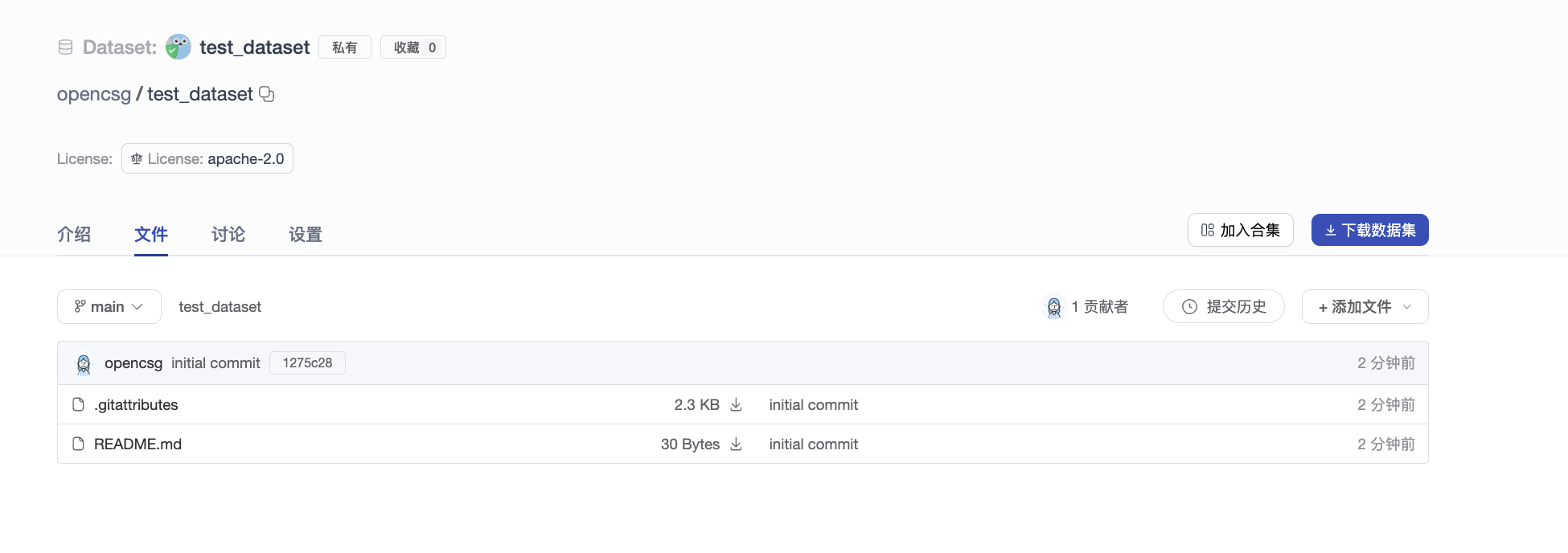Click the dataset avatar next to test_dataset

(178, 47)
